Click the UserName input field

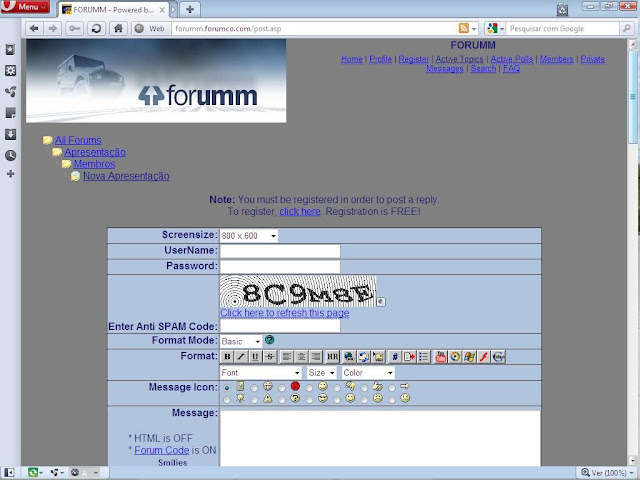pos(280,251)
